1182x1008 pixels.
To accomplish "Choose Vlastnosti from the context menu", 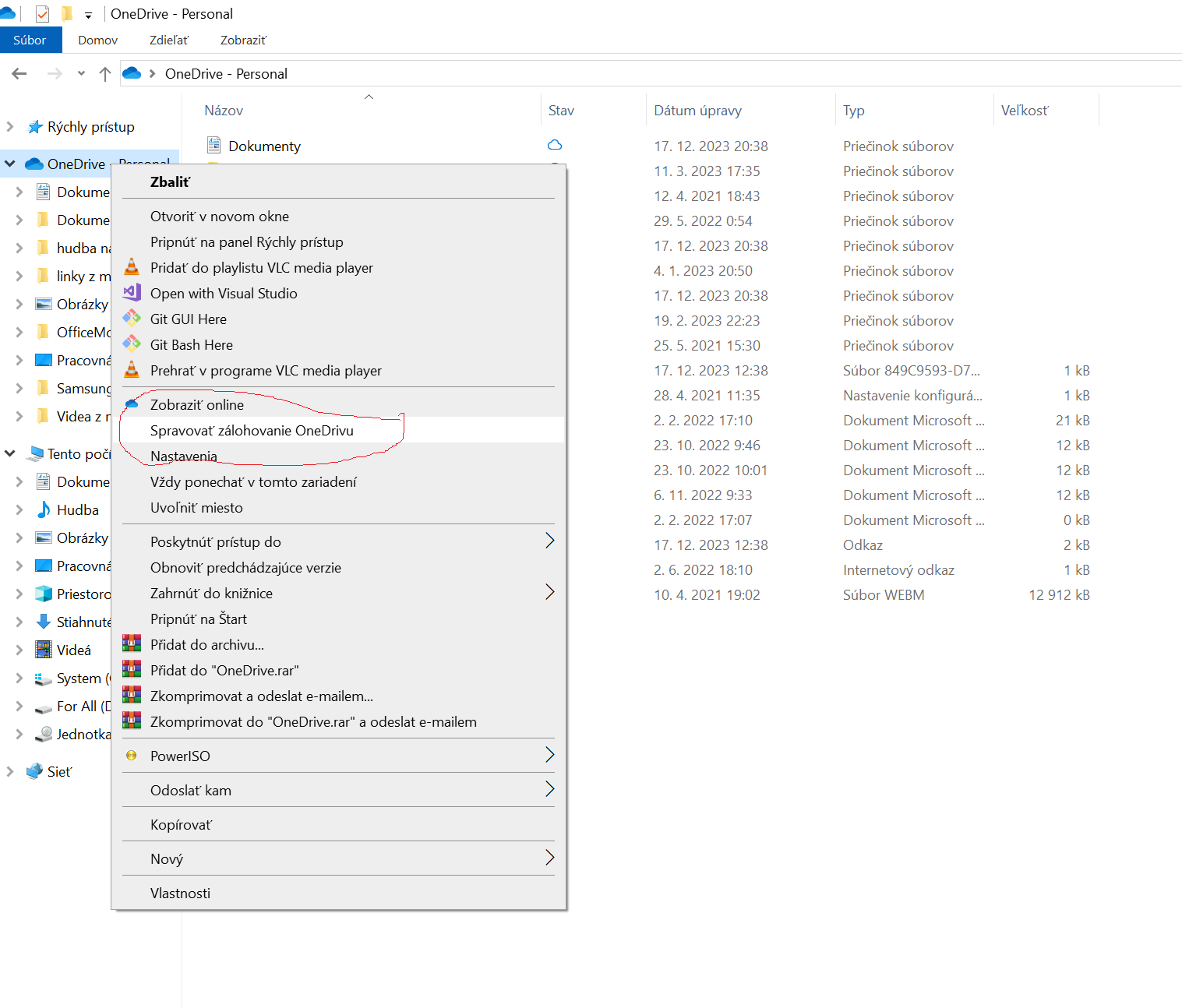I will pos(180,893).
